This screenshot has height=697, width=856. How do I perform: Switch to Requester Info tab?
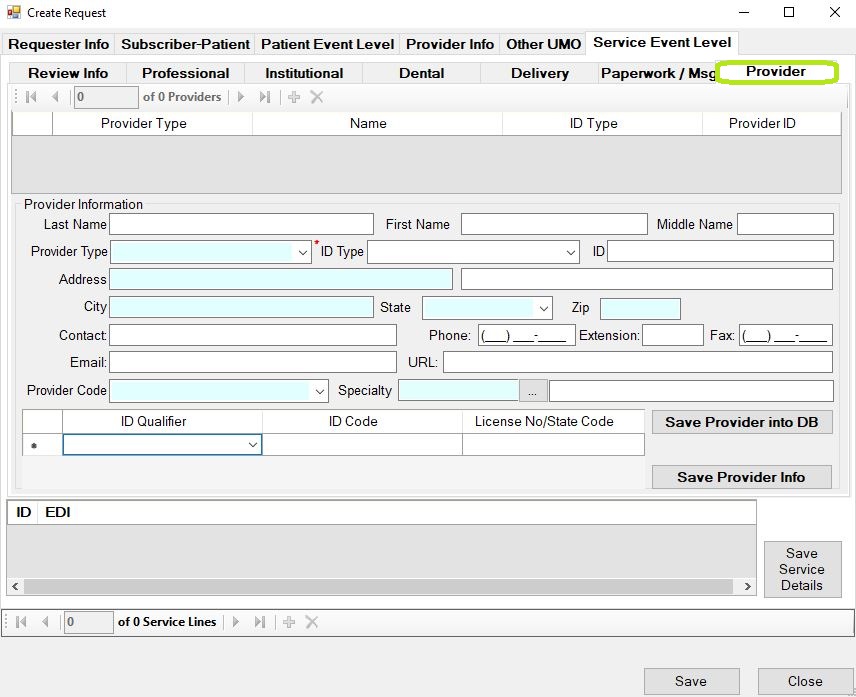pos(58,44)
